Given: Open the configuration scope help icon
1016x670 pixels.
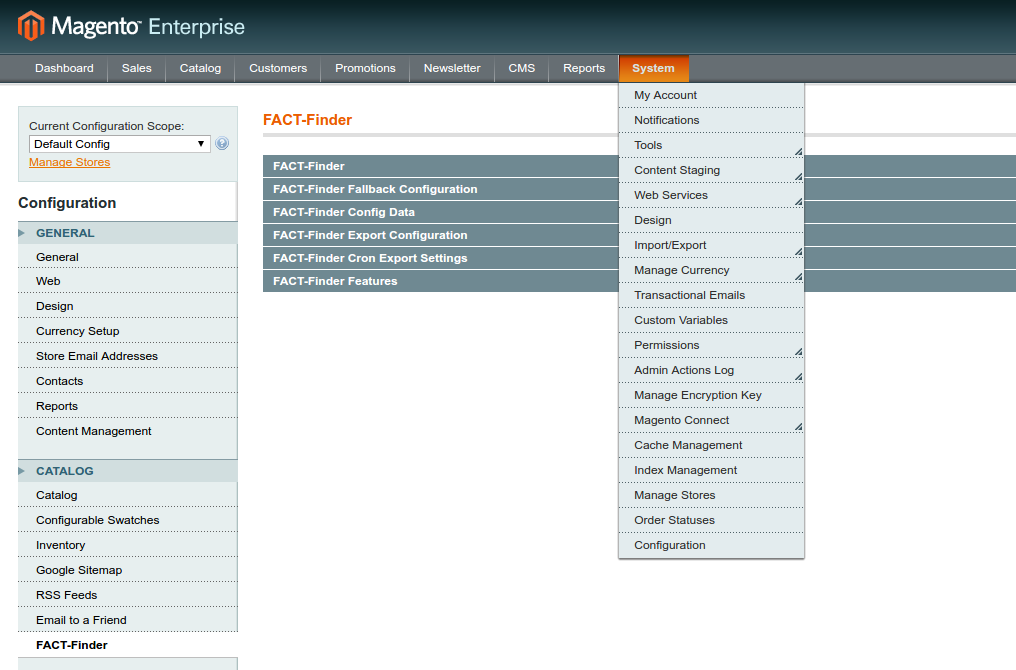Looking at the screenshot, I should click(222, 143).
